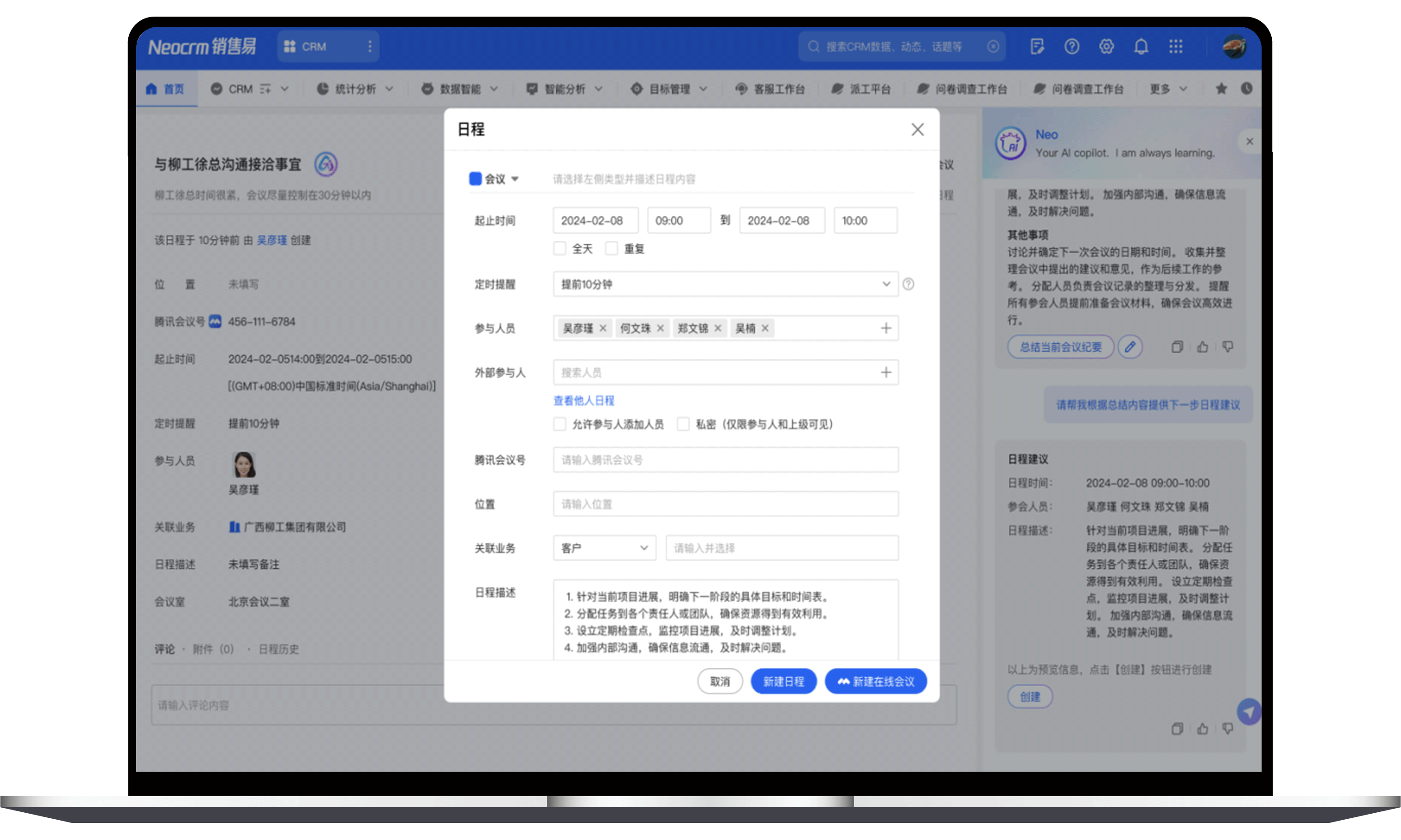Screen dimensions: 1401x840
Task: Click the 请输入位置 field
Action: (725, 504)
